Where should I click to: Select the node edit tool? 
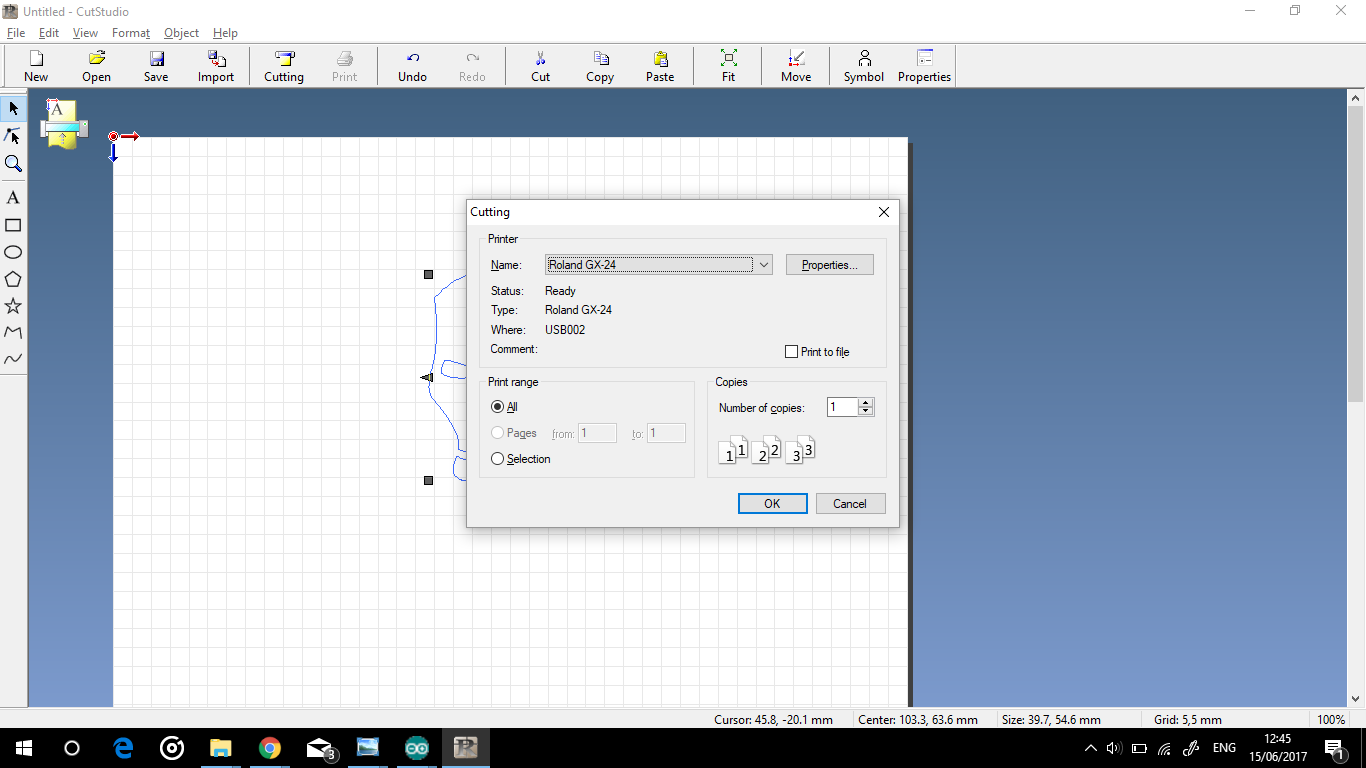click(x=13, y=136)
